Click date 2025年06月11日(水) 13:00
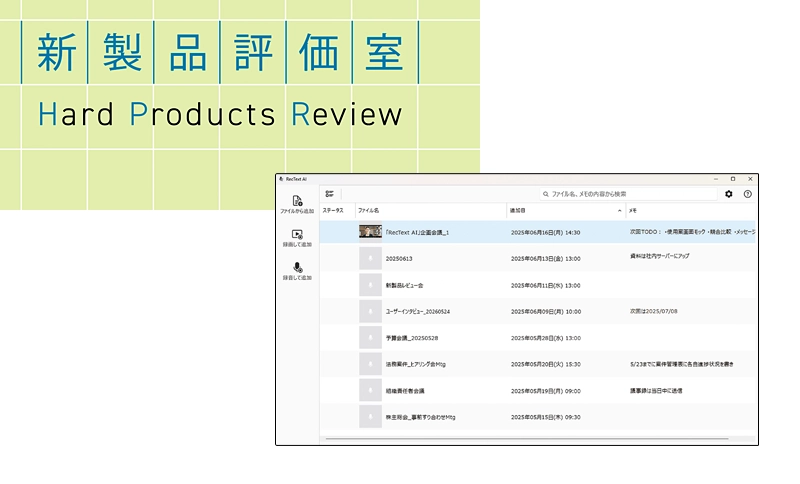 545,286
